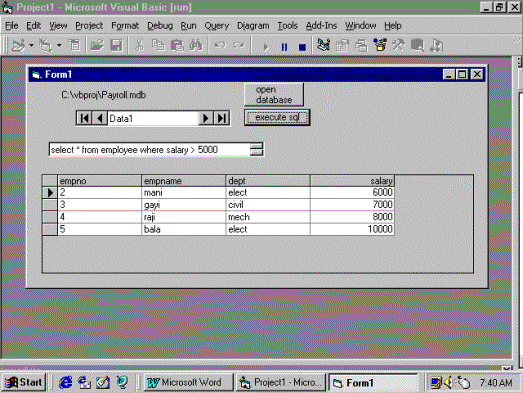
Task: Click the SQL text box scroll arrows
Action: pyautogui.click(x=256, y=149)
